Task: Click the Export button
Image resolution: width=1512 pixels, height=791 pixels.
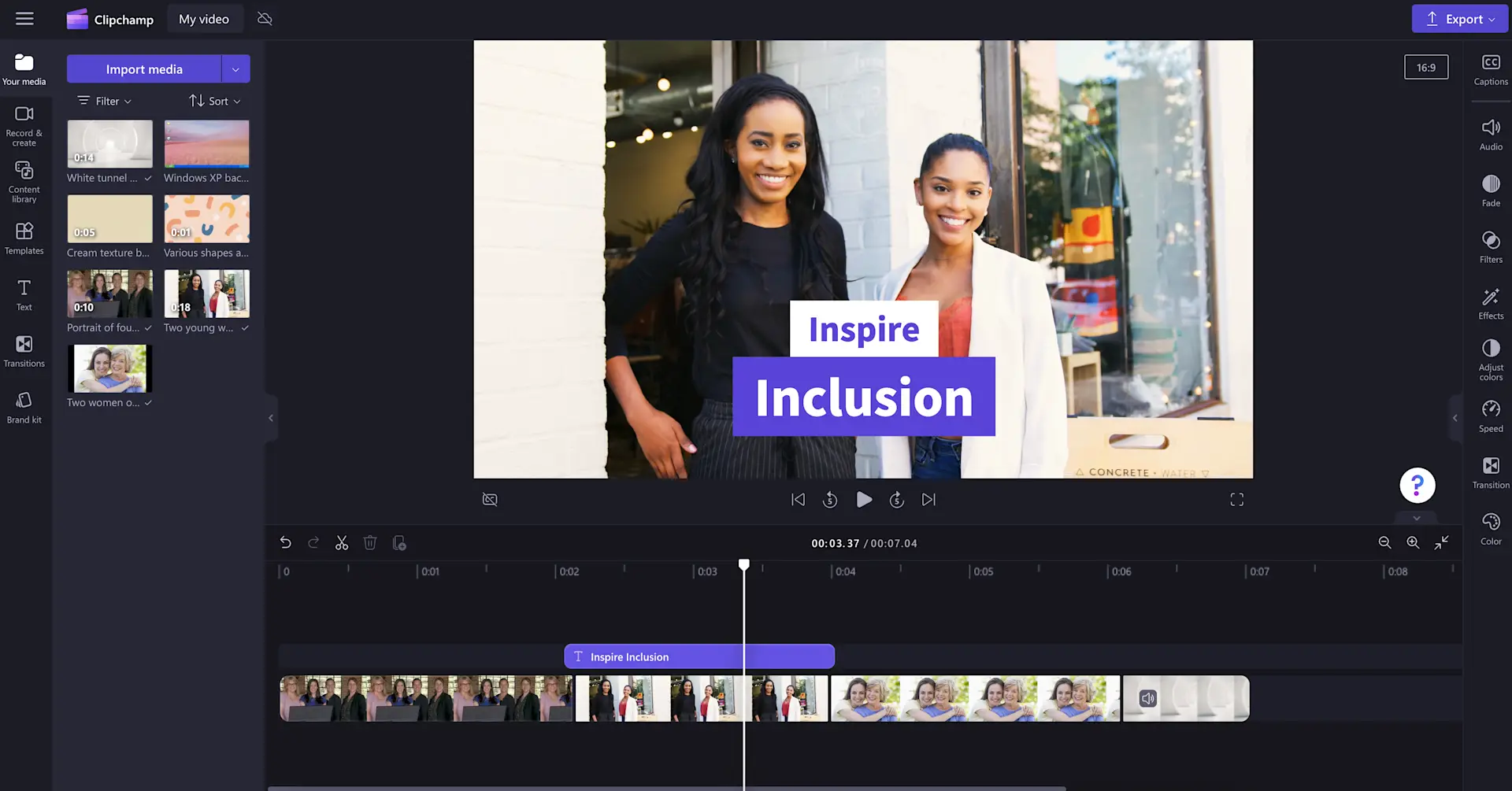Action: [1459, 19]
